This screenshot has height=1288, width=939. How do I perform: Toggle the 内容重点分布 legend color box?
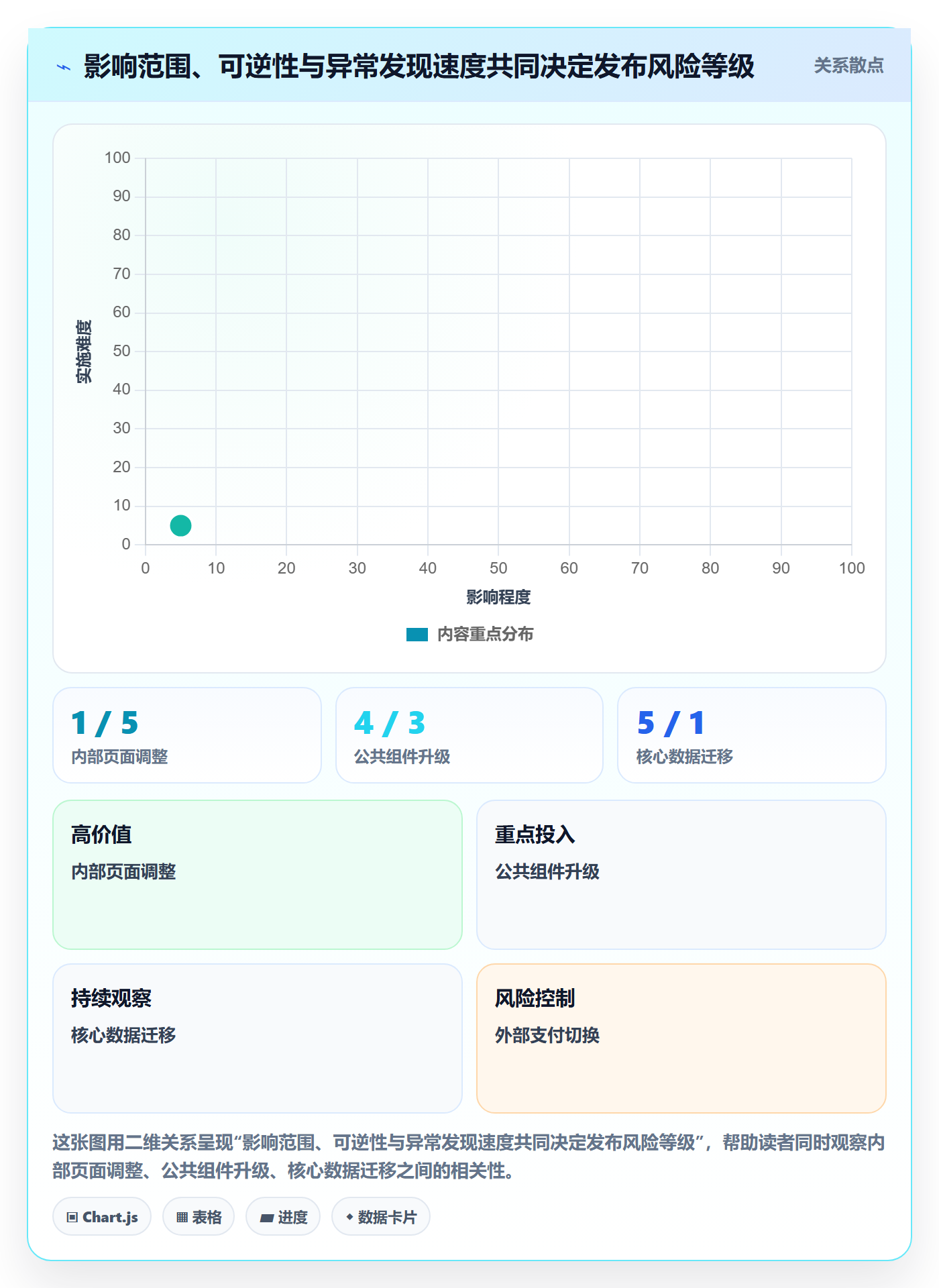[x=417, y=635]
